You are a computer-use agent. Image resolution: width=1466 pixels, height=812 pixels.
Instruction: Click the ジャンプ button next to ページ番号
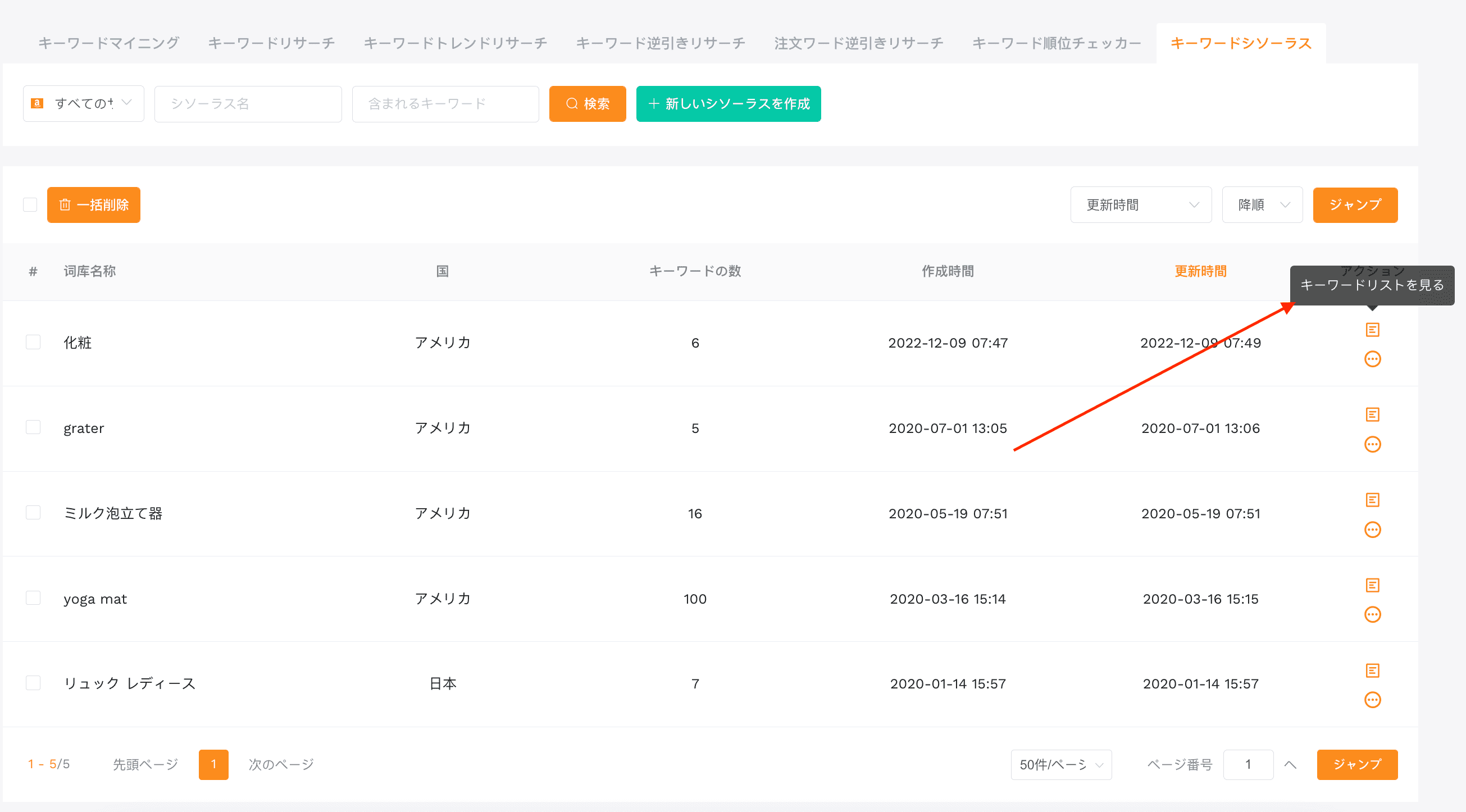coord(1356,765)
